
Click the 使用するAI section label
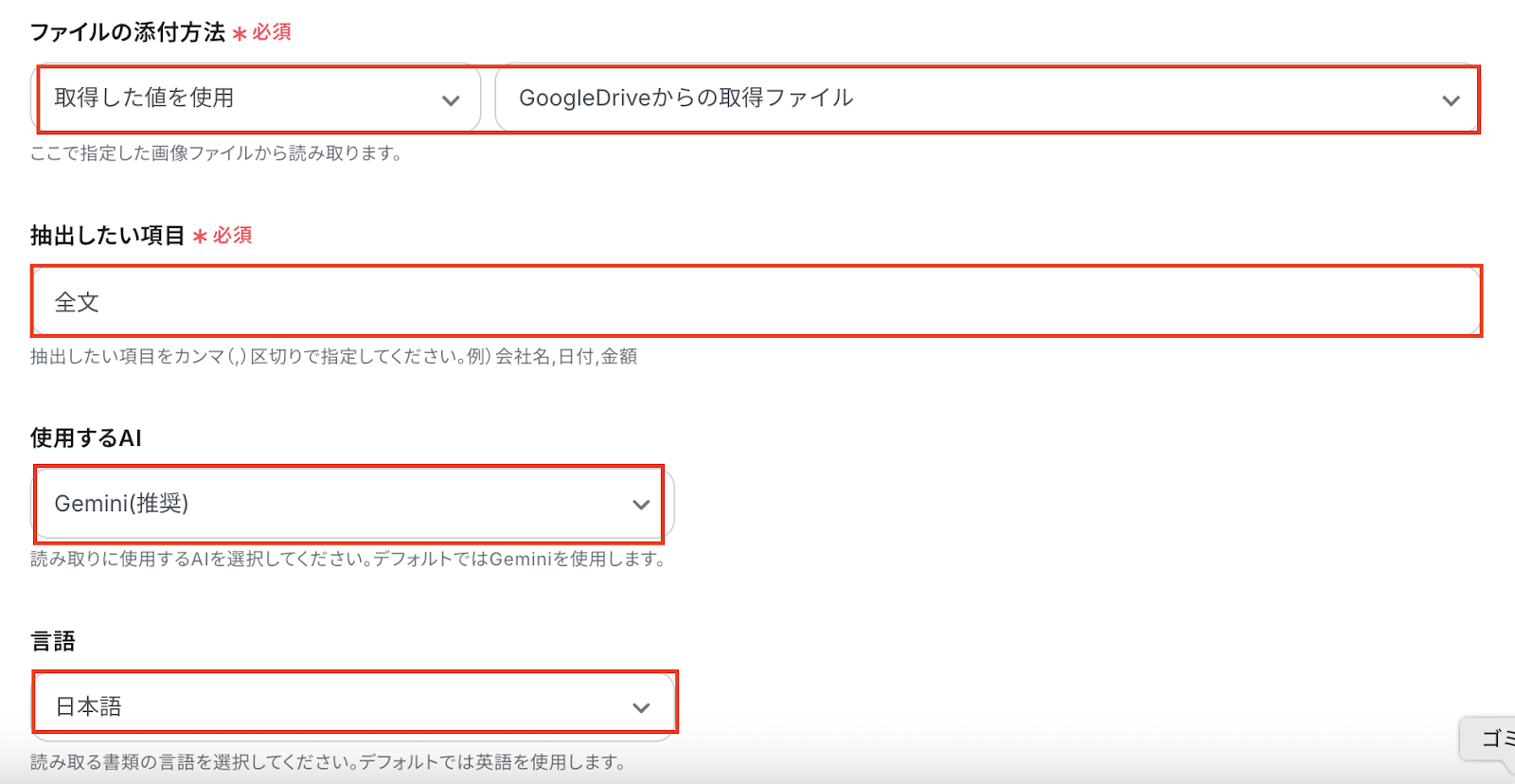[x=86, y=438]
